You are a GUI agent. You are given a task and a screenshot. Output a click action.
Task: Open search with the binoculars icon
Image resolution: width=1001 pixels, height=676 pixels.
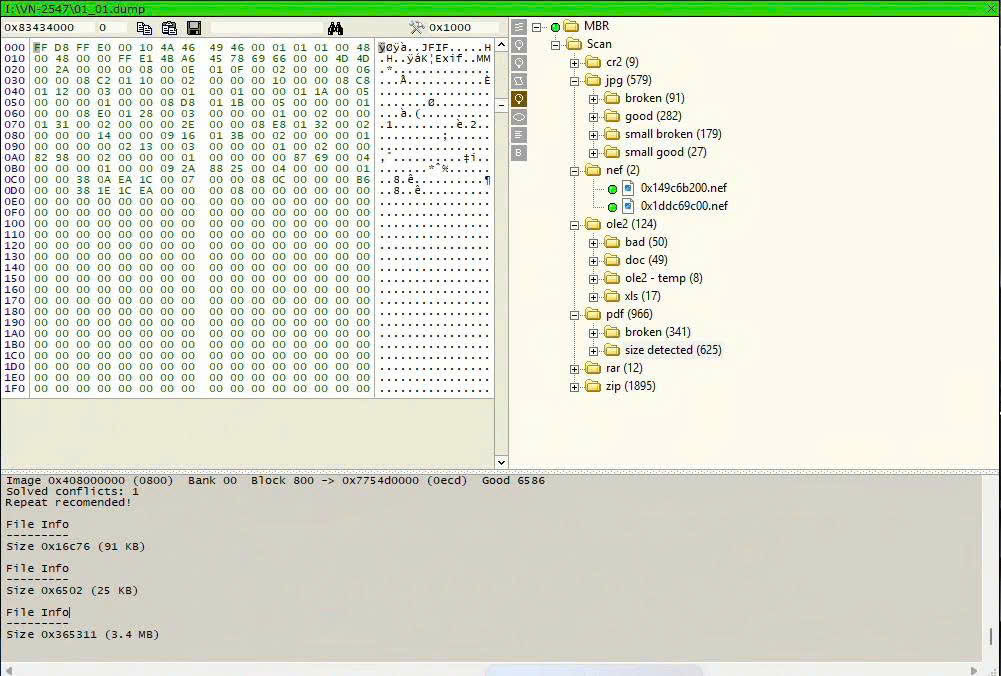point(335,27)
